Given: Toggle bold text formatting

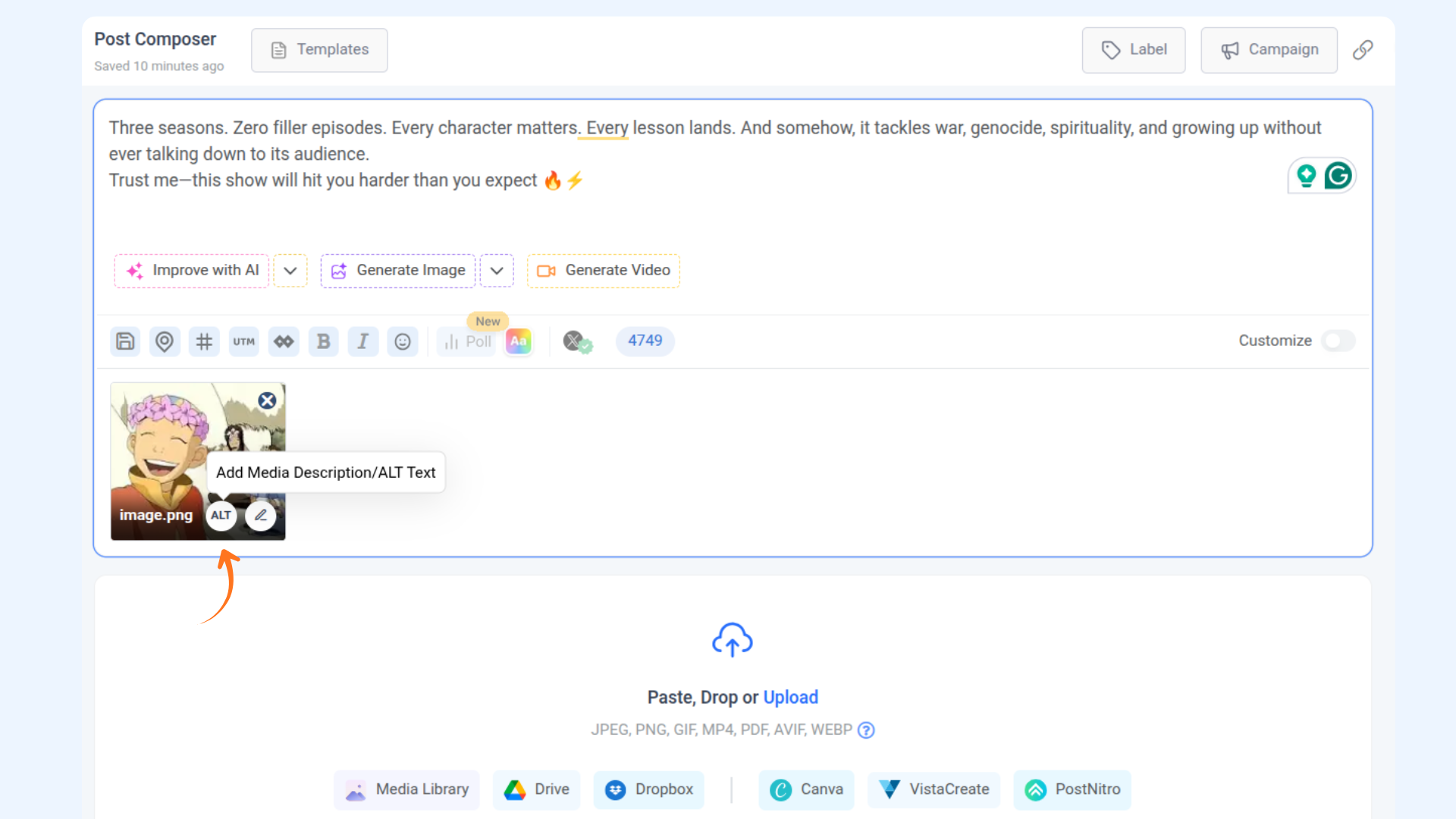Looking at the screenshot, I should click(323, 341).
